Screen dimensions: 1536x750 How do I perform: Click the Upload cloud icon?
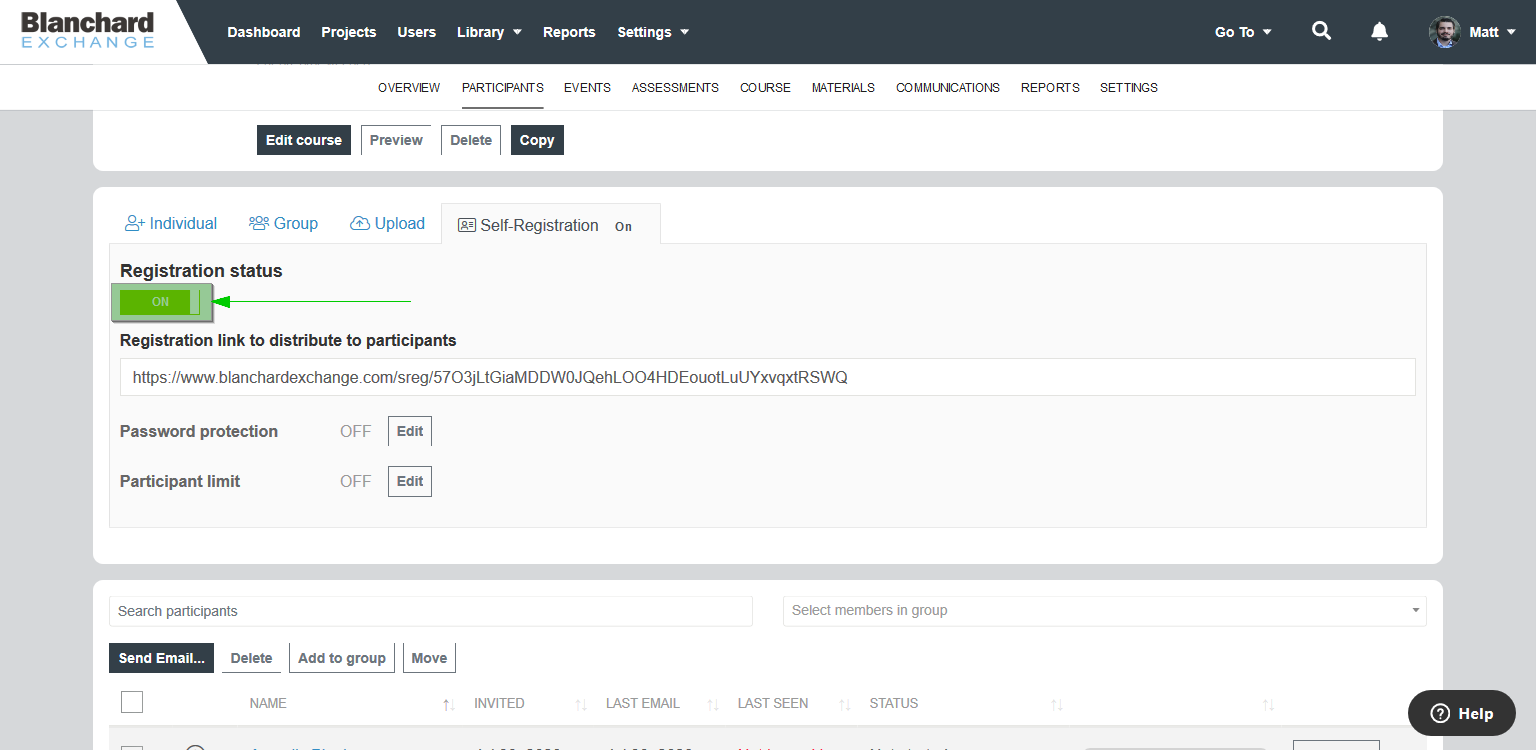tap(361, 223)
